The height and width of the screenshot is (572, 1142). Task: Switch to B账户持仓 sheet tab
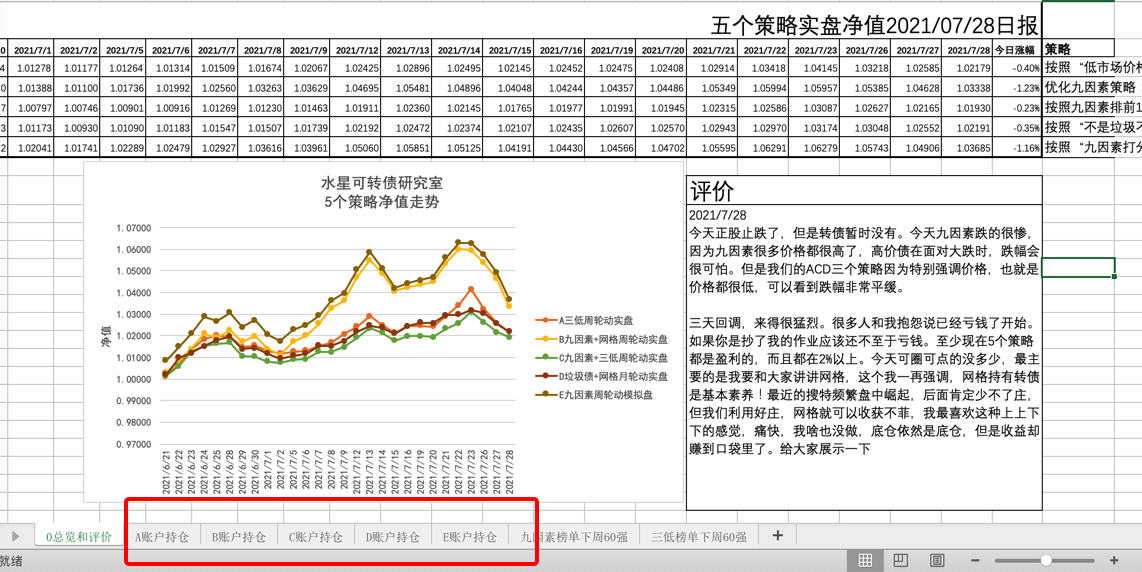(x=239, y=537)
